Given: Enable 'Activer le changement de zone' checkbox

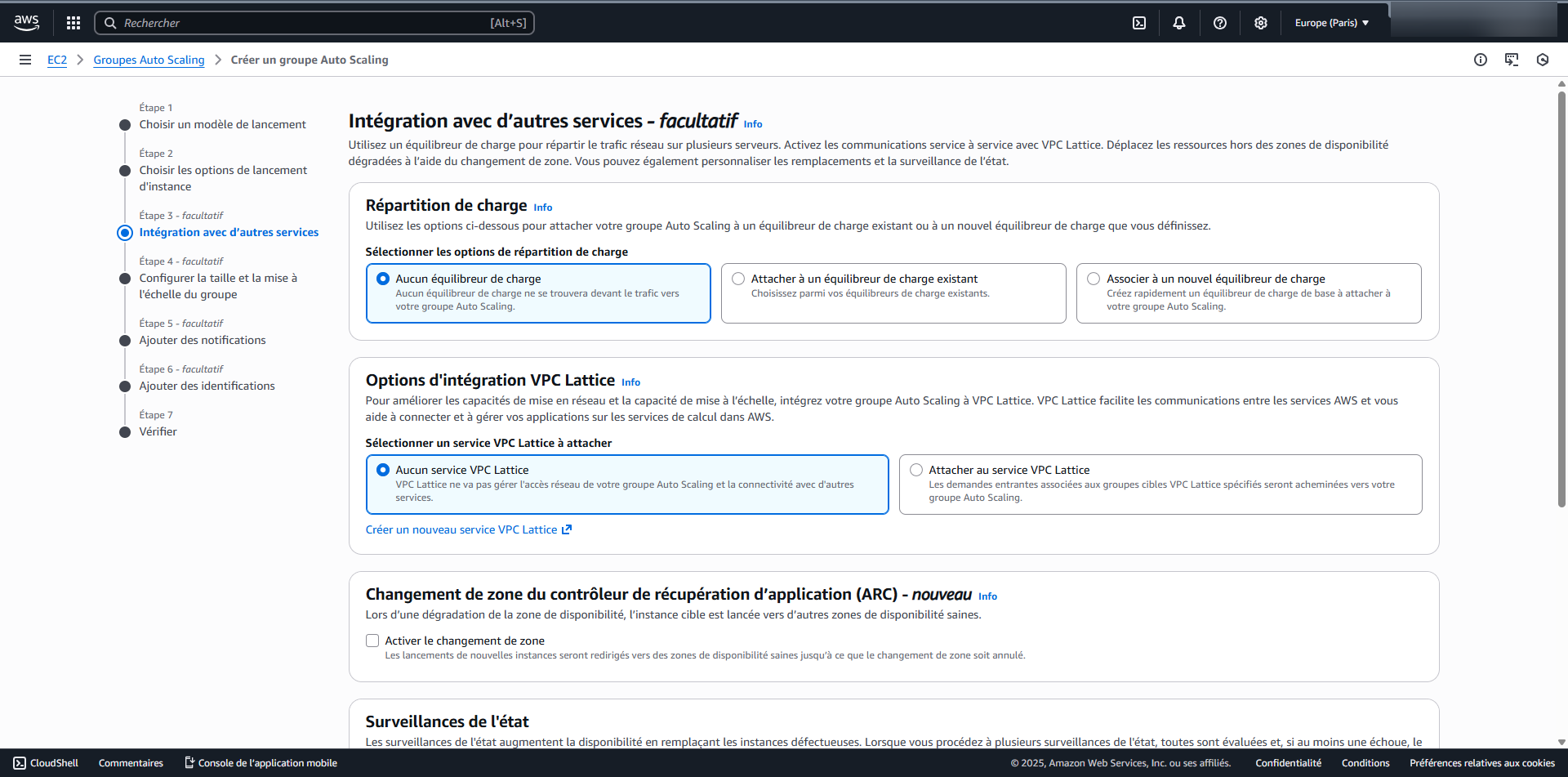Looking at the screenshot, I should tap(372, 641).
